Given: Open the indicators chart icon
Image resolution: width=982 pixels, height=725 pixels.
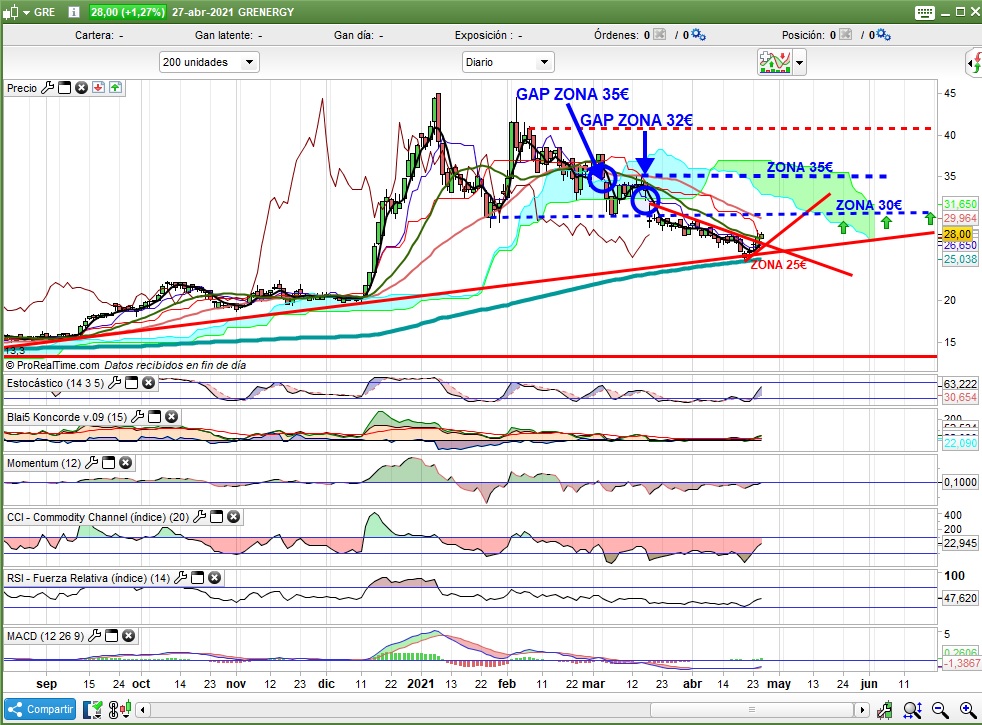Looking at the screenshot, I should pyautogui.click(x=775, y=62).
